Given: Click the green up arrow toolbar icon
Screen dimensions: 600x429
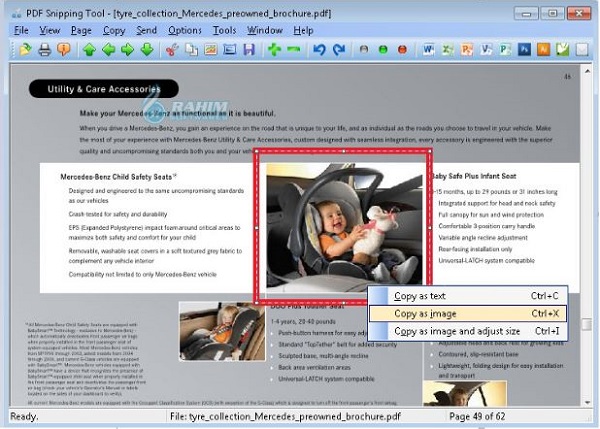Looking at the screenshot, I should coord(90,50).
